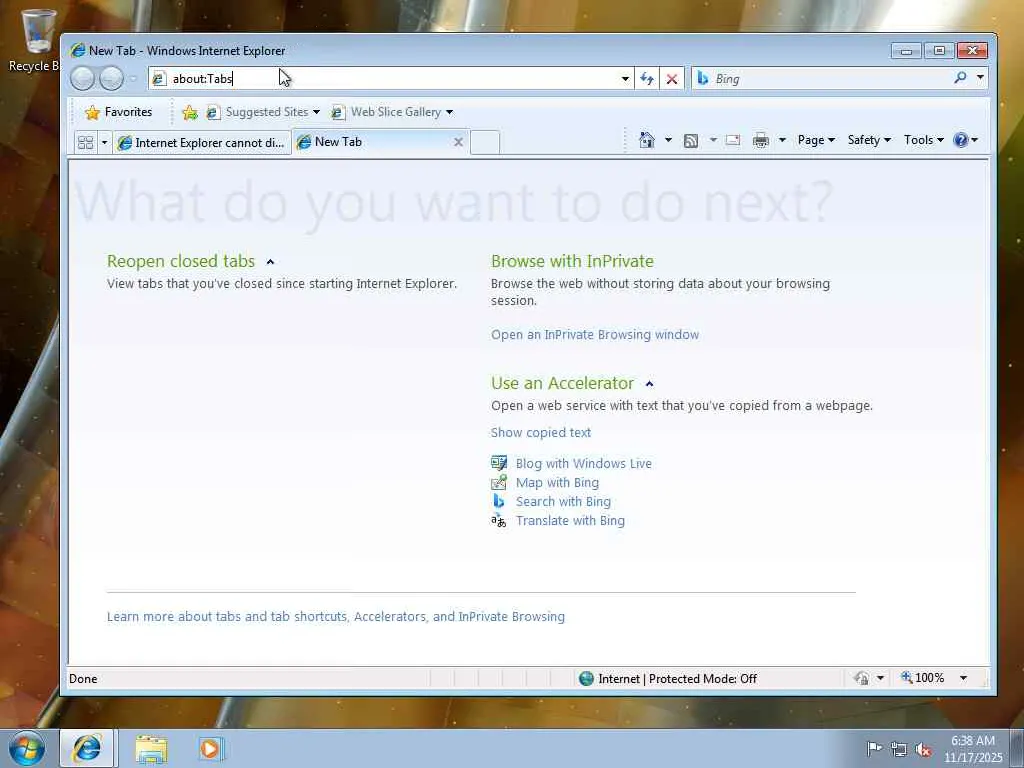Image resolution: width=1024 pixels, height=768 pixels.
Task: Click the Refresh page icon
Action: pyautogui.click(x=647, y=78)
